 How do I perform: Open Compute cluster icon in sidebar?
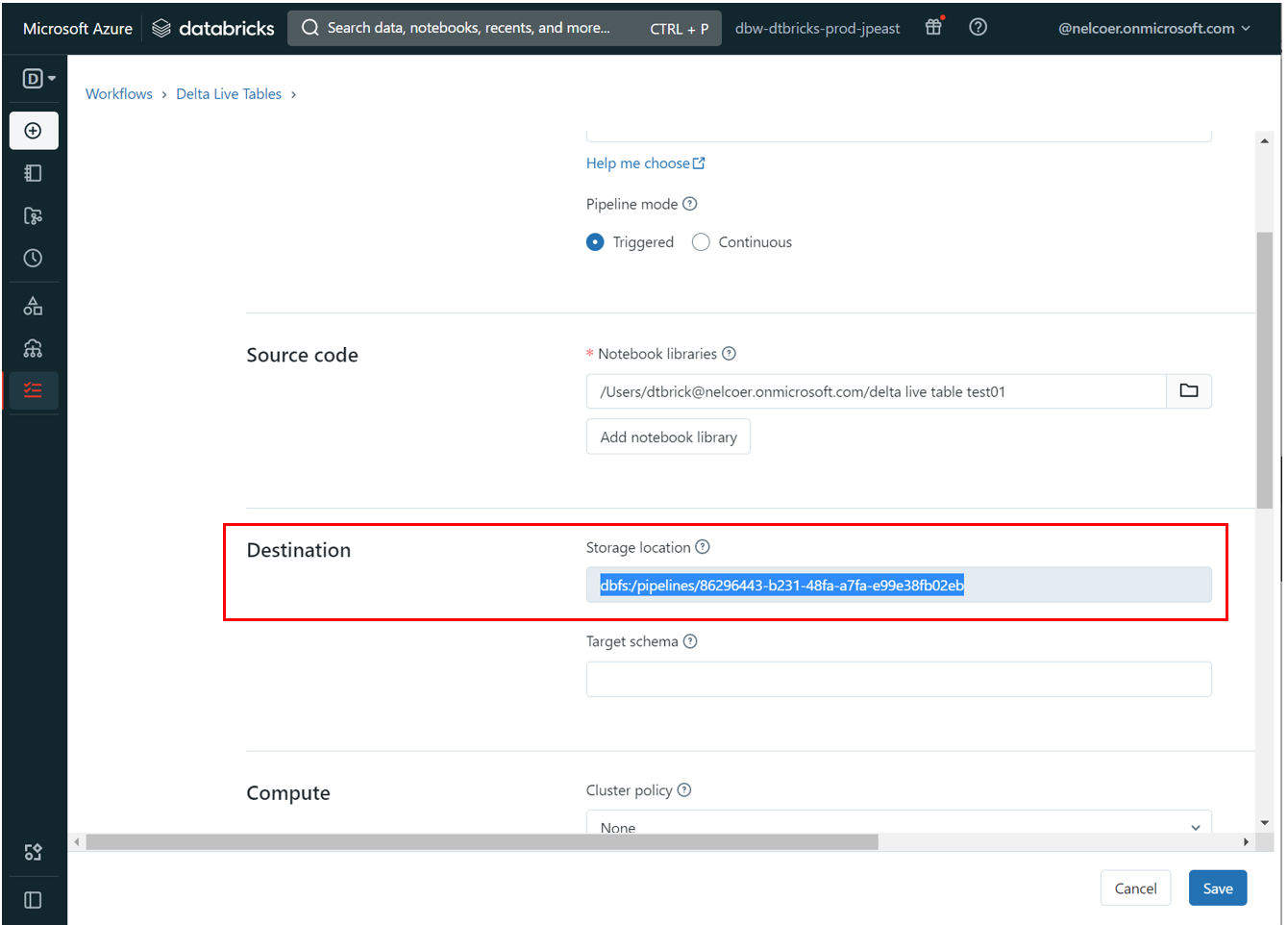[34, 348]
